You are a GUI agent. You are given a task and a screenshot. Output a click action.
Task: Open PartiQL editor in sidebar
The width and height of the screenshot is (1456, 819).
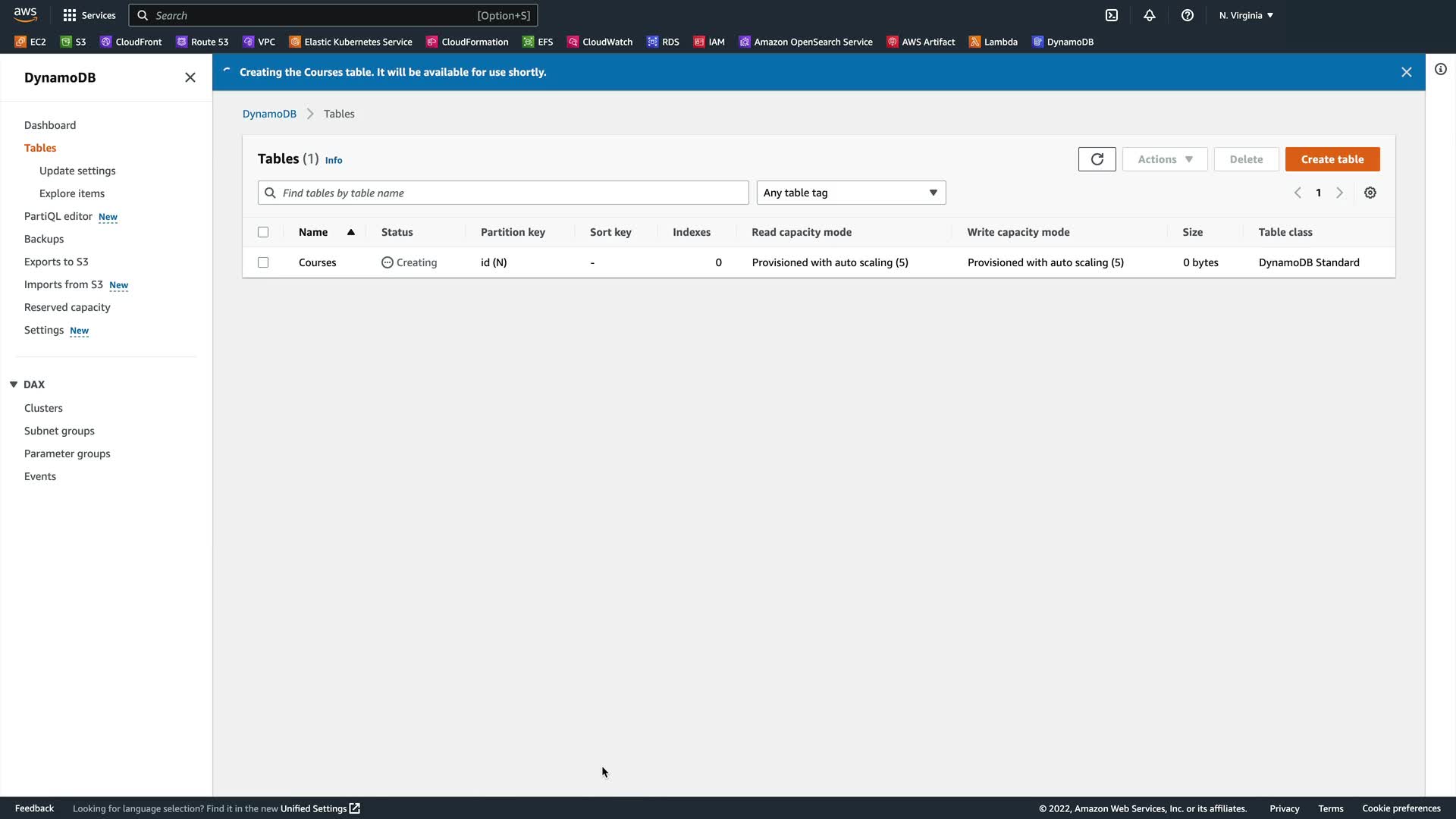58,216
